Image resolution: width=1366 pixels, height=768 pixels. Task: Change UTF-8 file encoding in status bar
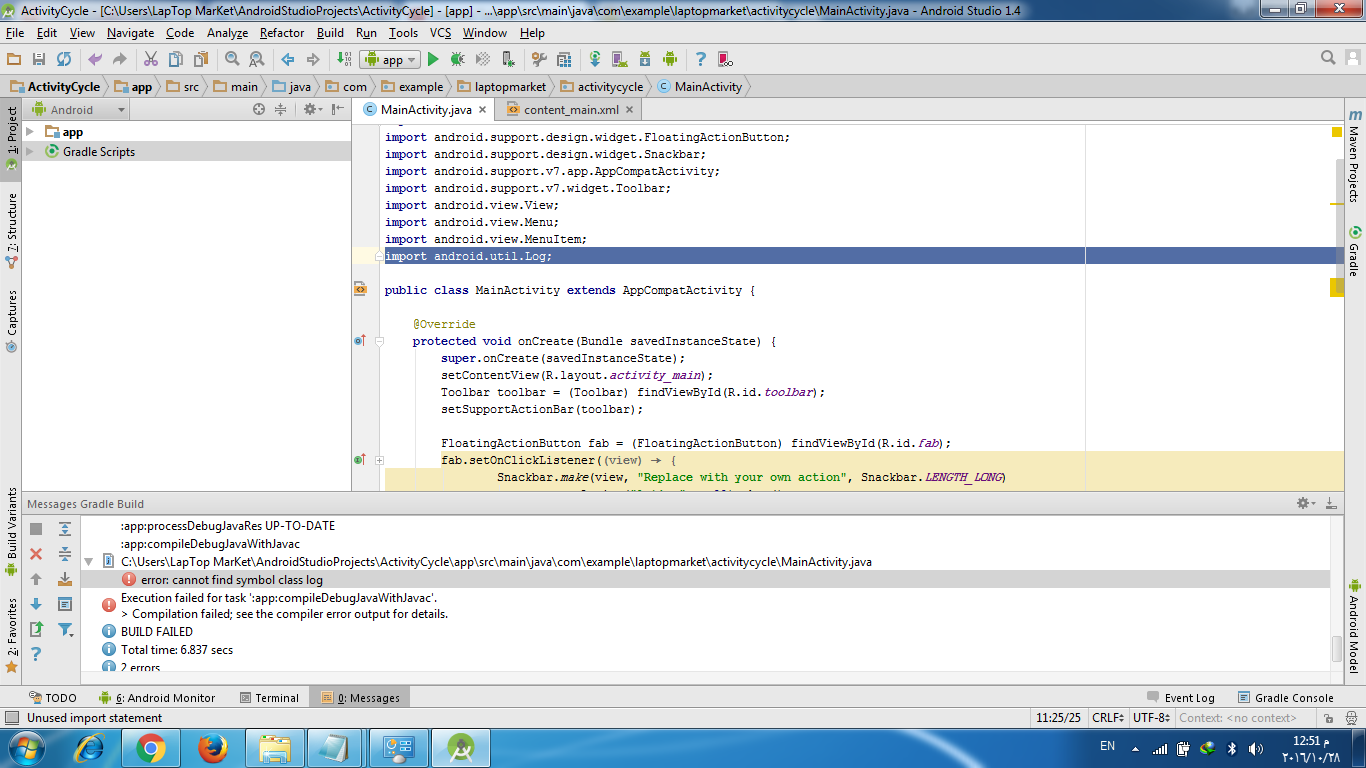pos(1152,718)
